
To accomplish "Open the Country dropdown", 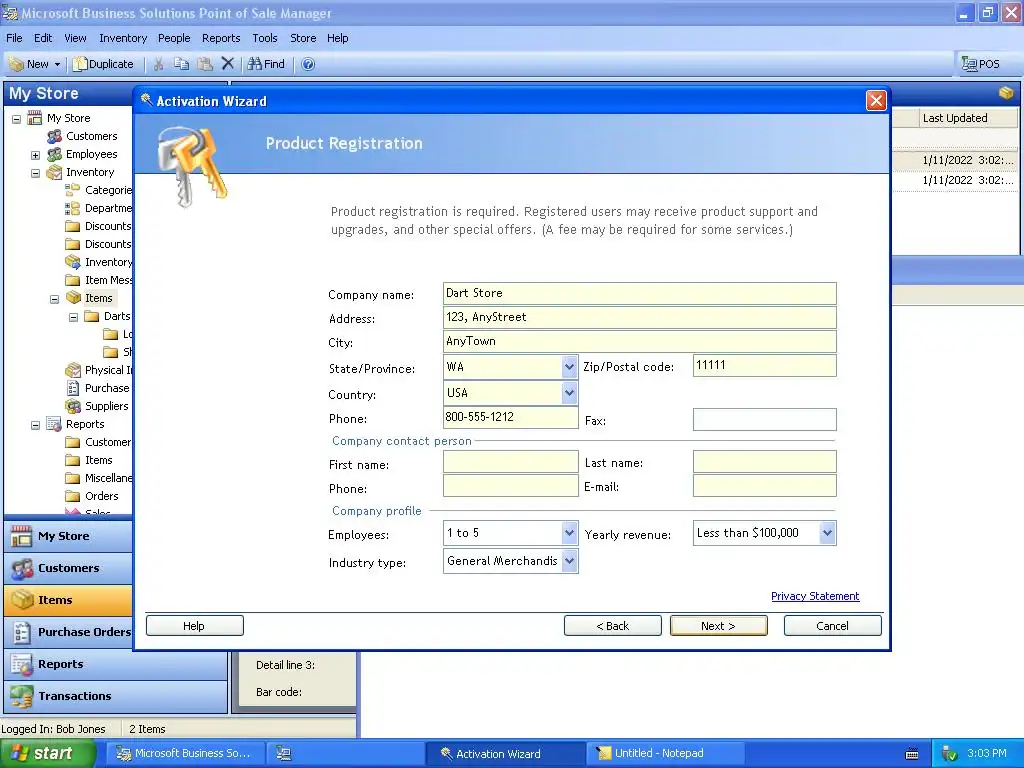I will pos(569,393).
